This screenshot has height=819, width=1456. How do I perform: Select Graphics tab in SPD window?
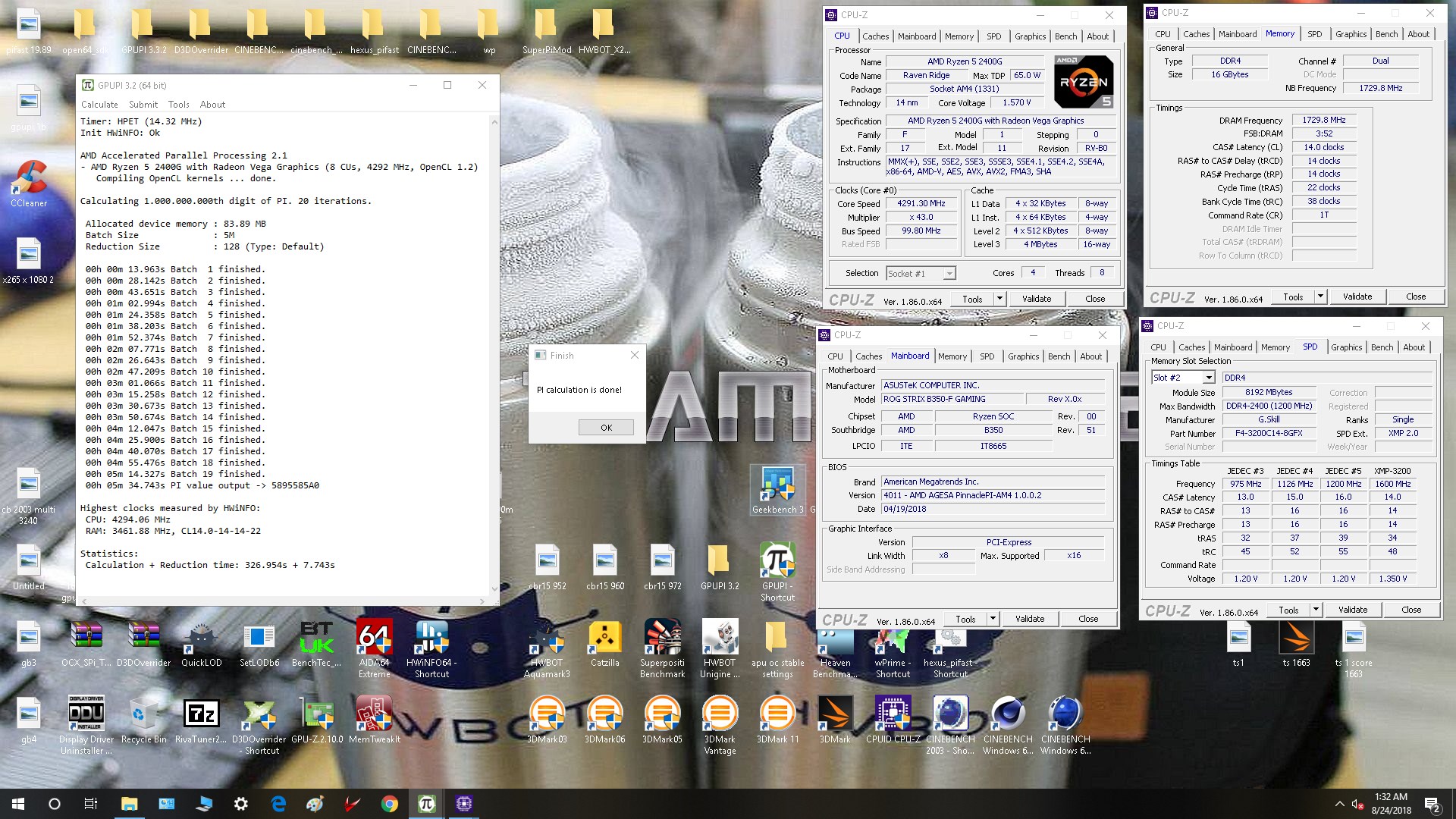(1346, 347)
